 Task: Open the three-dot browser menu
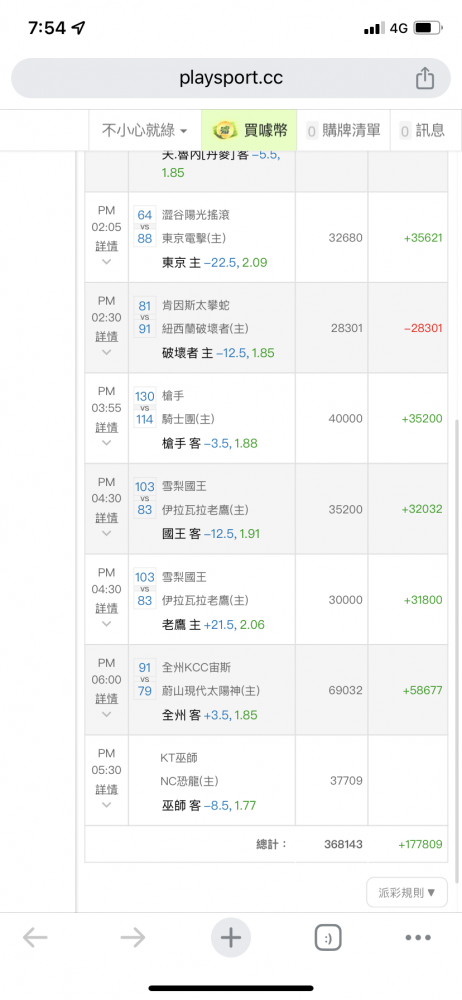coord(418,938)
